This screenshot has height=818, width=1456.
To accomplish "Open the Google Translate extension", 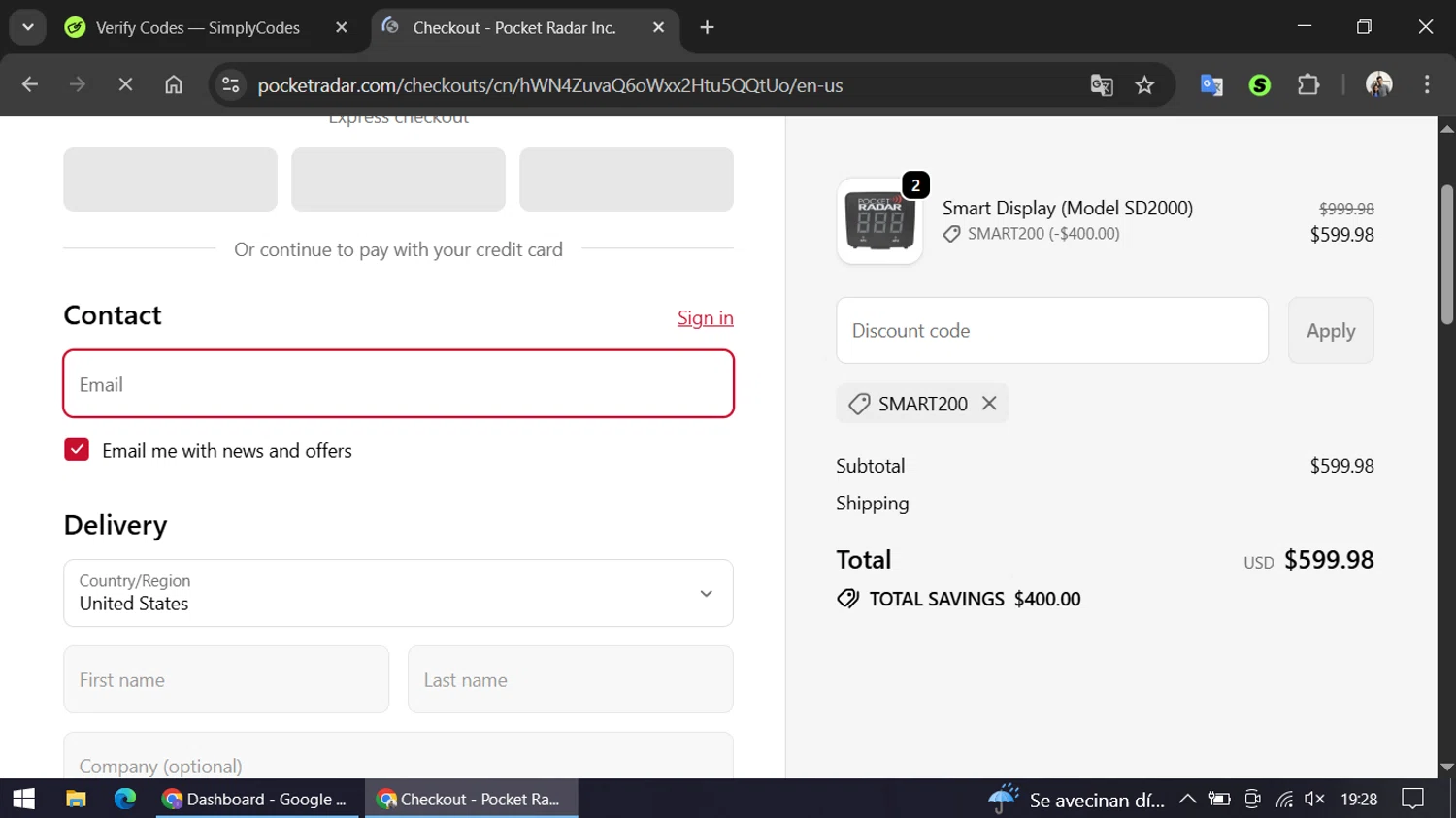I will (1211, 85).
